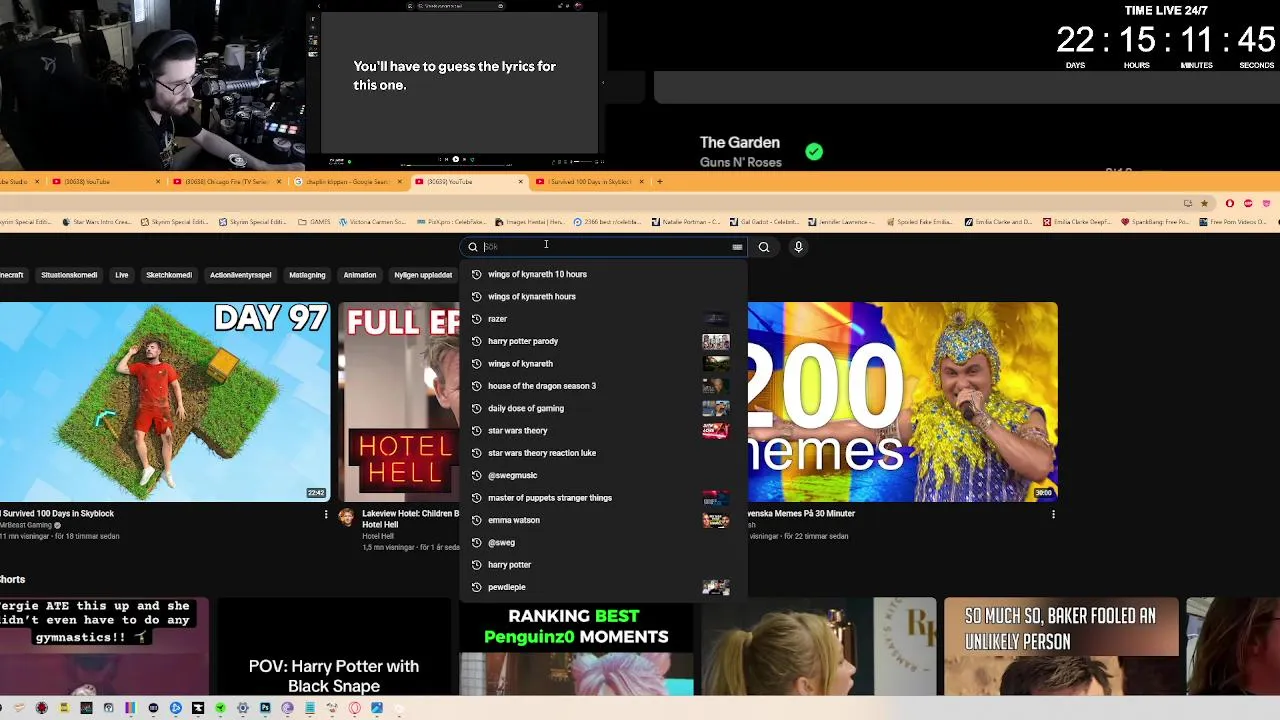Choose suggestion 'wings of kynareth hours'

(x=603, y=296)
